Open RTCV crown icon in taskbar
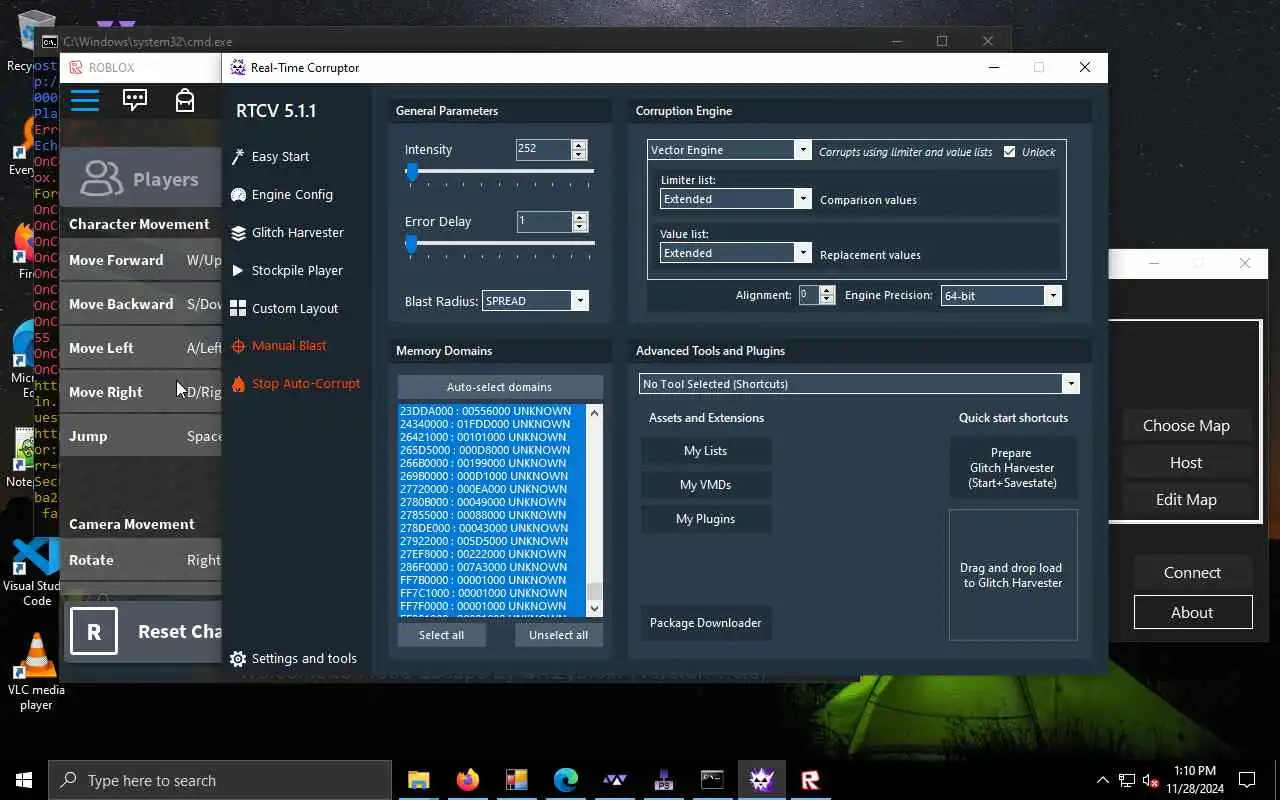The height and width of the screenshot is (800, 1280). point(761,780)
